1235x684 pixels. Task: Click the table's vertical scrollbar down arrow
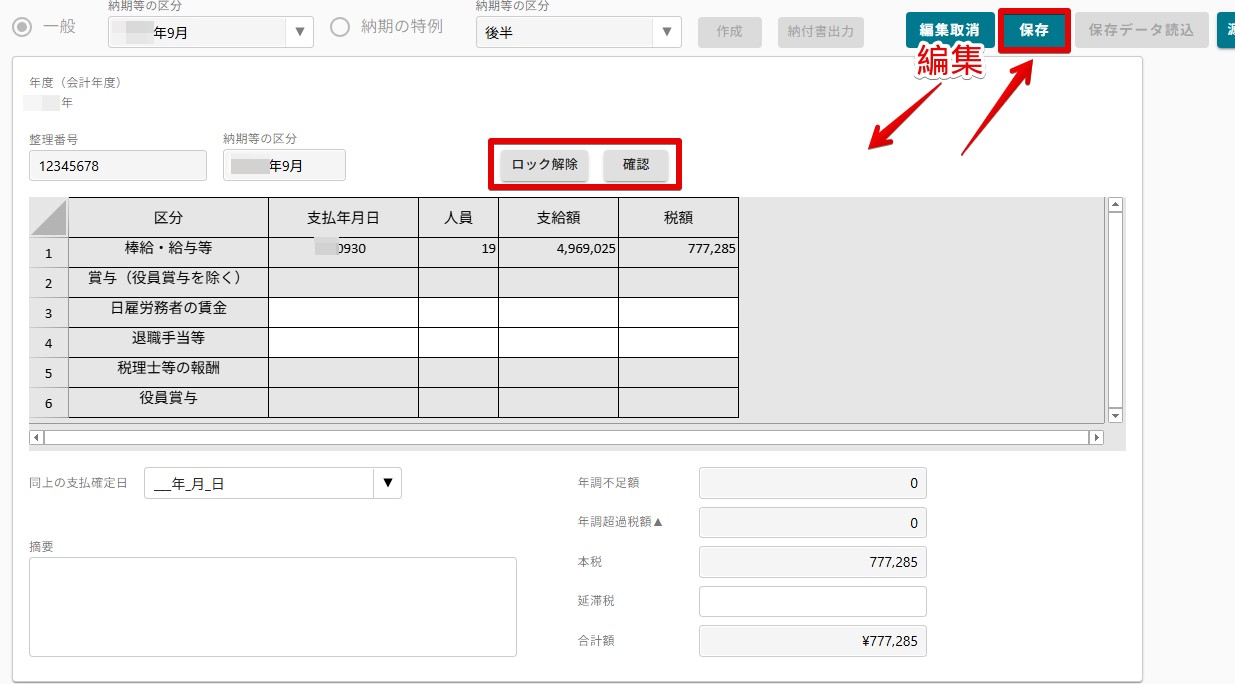tap(1115, 415)
